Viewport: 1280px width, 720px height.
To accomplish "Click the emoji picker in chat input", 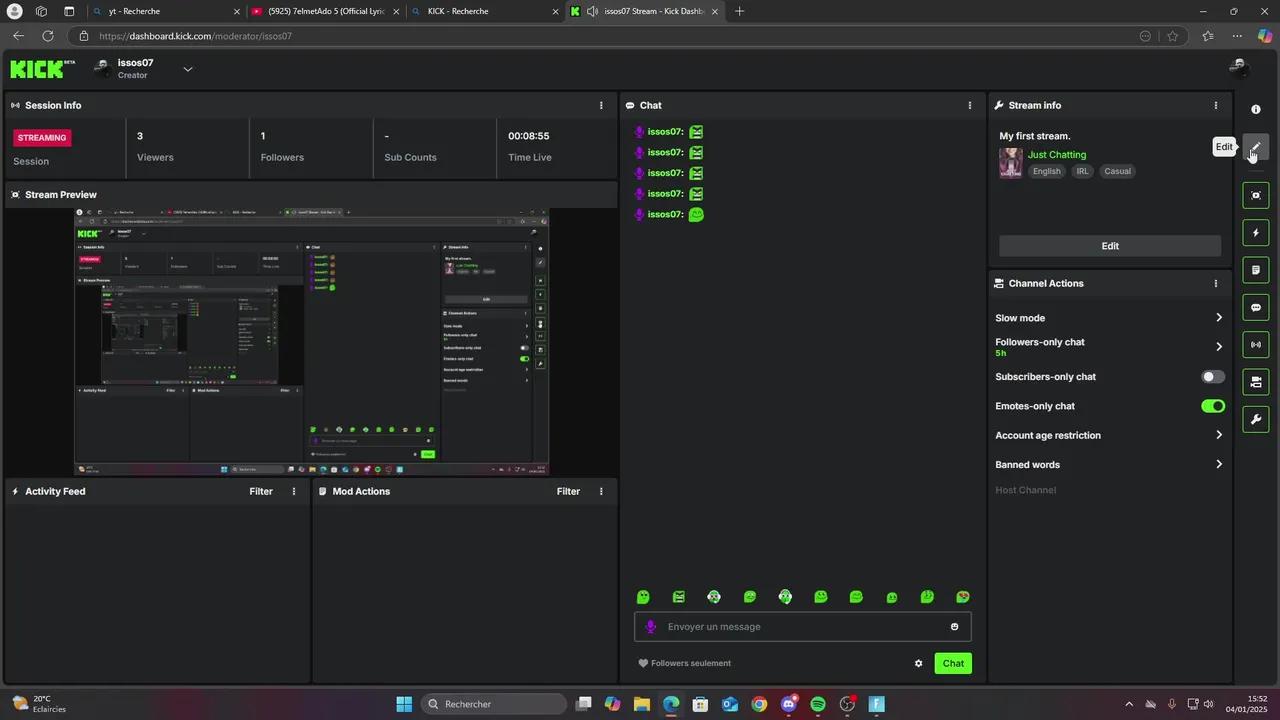I will 954,626.
